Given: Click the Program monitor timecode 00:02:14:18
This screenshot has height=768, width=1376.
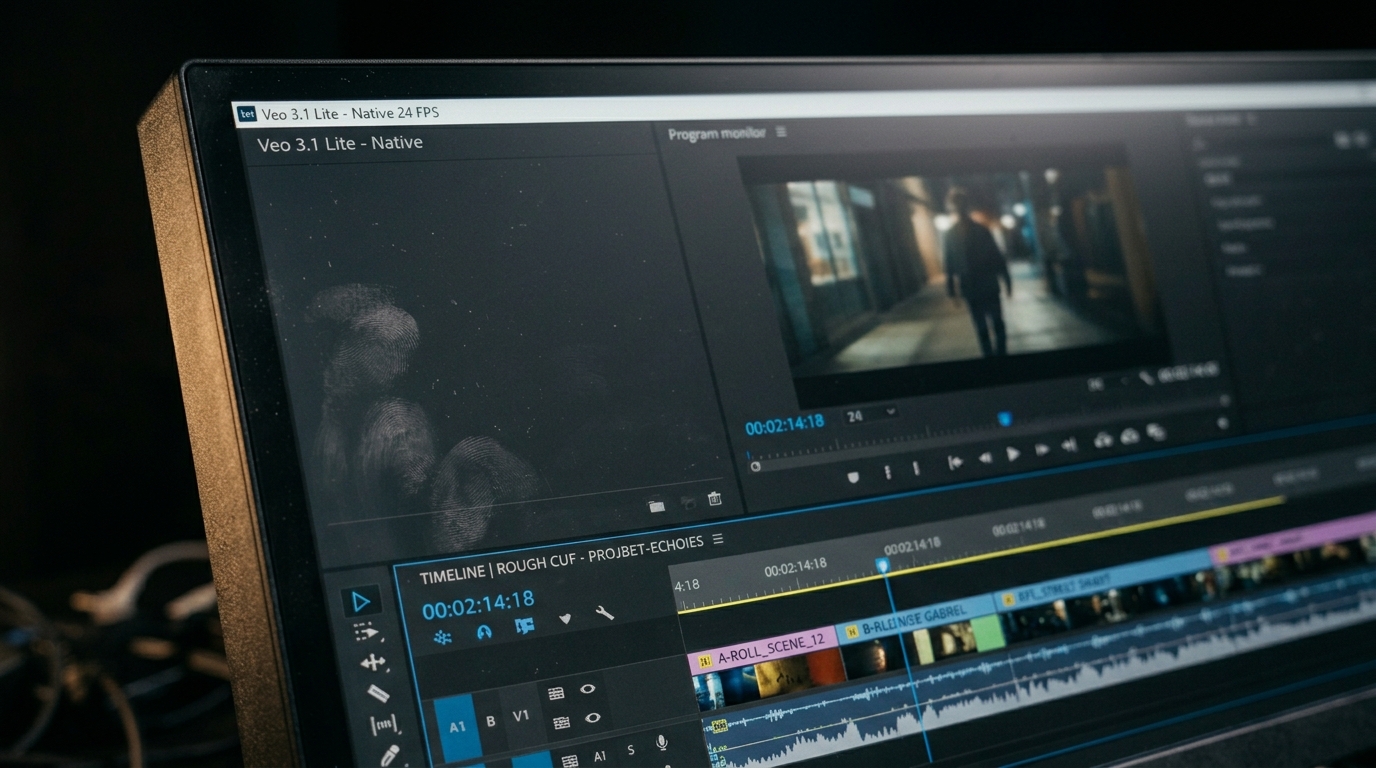Looking at the screenshot, I should tap(785, 424).
